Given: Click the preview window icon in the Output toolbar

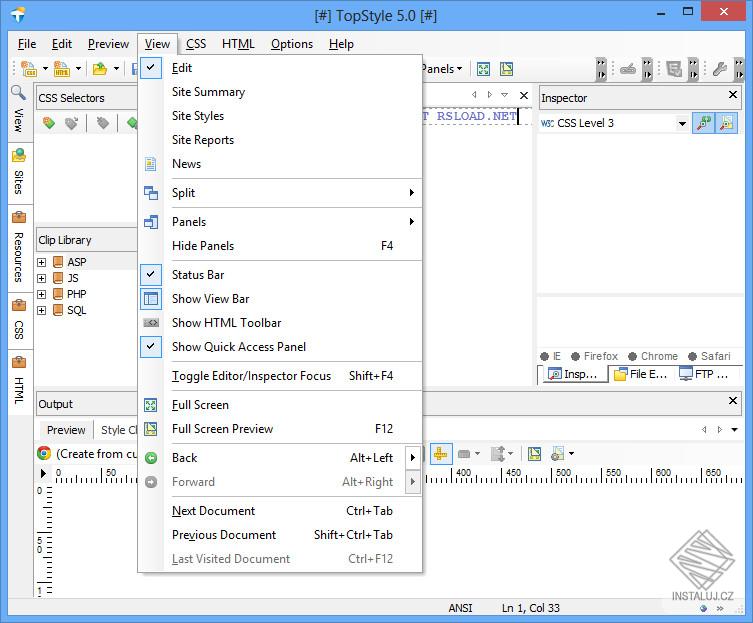Looking at the screenshot, I should 534,453.
